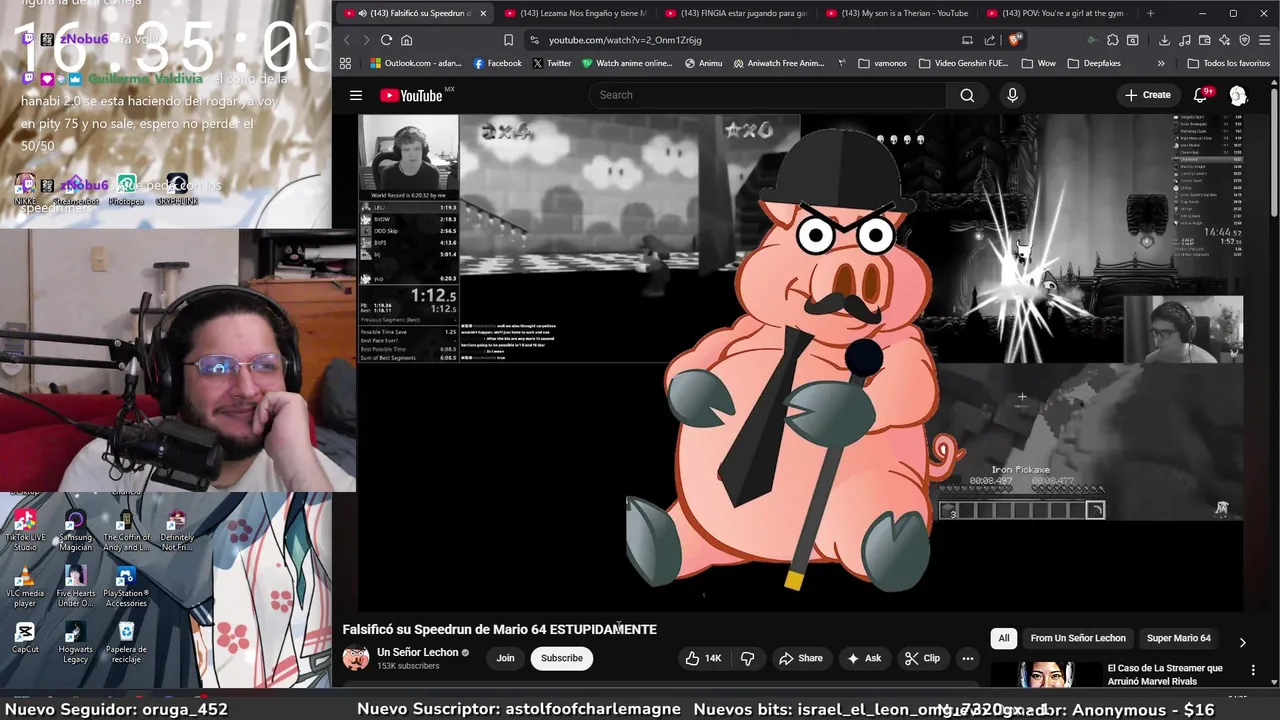
Task: Open Facebook bookmark
Action: 497,63
